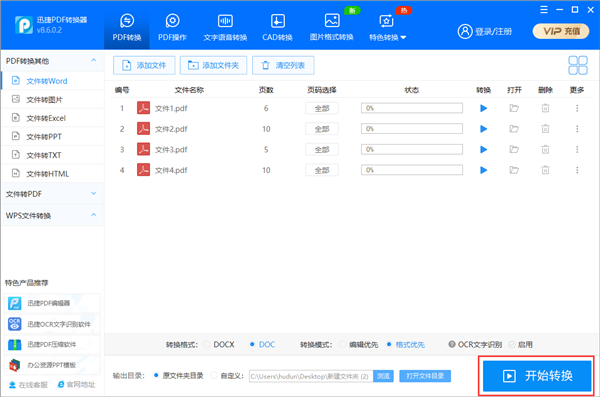The width and height of the screenshot is (600, 397).
Task: Open more options for 文件3.pdf
Action: click(577, 149)
